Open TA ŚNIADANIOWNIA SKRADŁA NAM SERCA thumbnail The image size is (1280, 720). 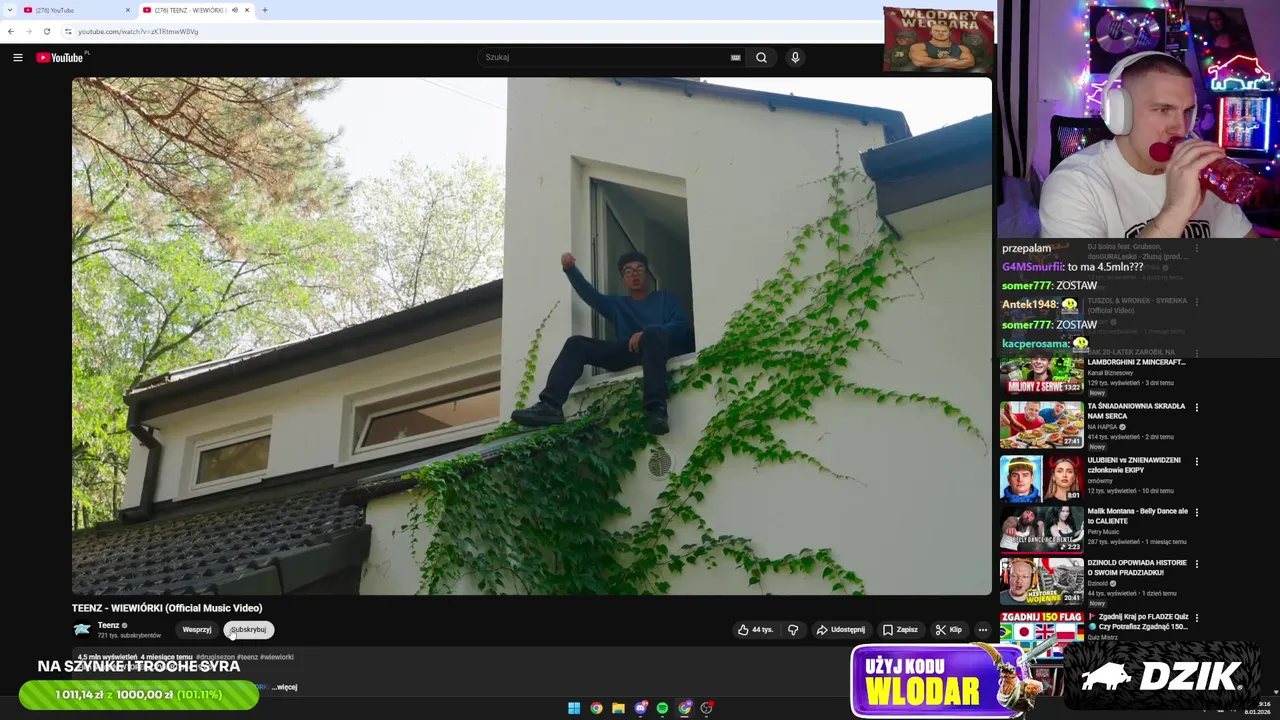click(x=1041, y=425)
